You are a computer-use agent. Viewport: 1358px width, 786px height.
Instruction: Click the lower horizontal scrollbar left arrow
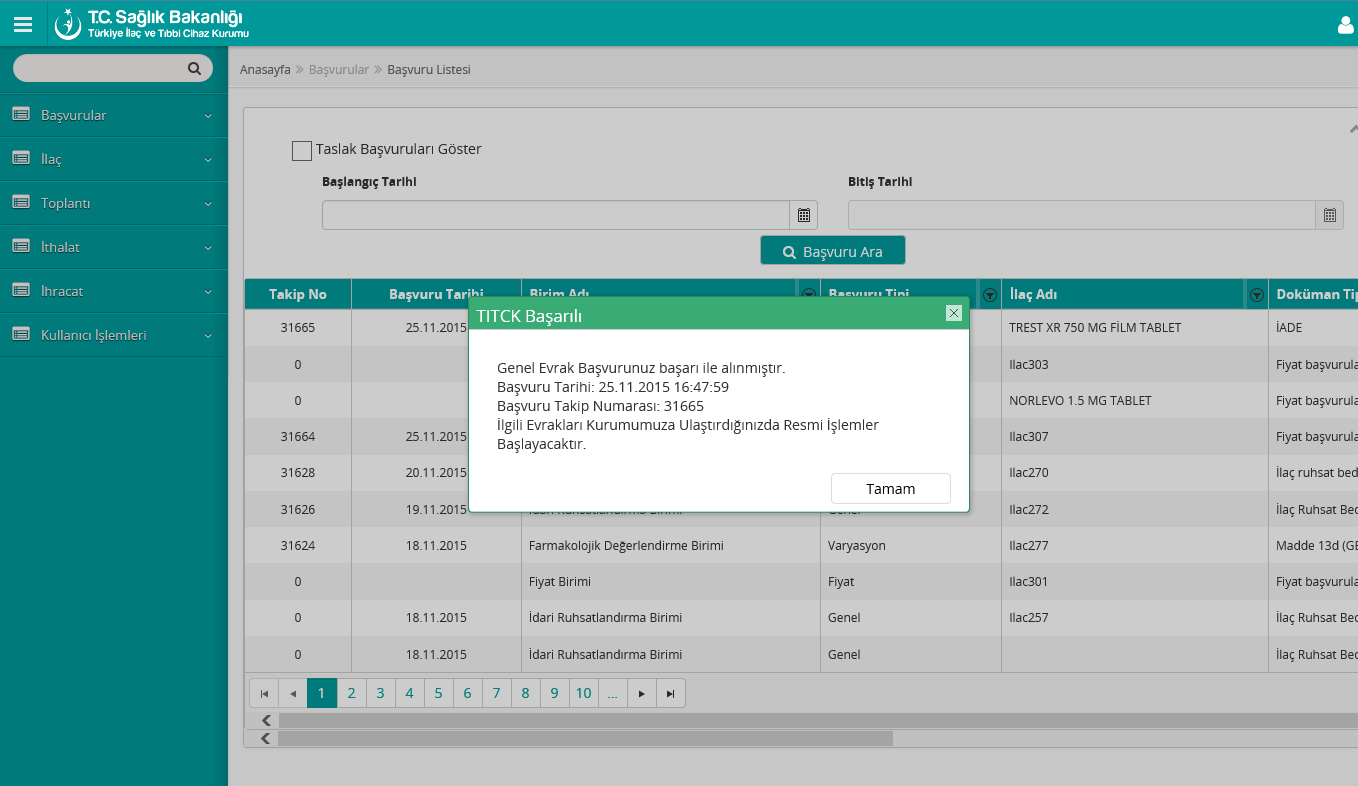(267, 739)
